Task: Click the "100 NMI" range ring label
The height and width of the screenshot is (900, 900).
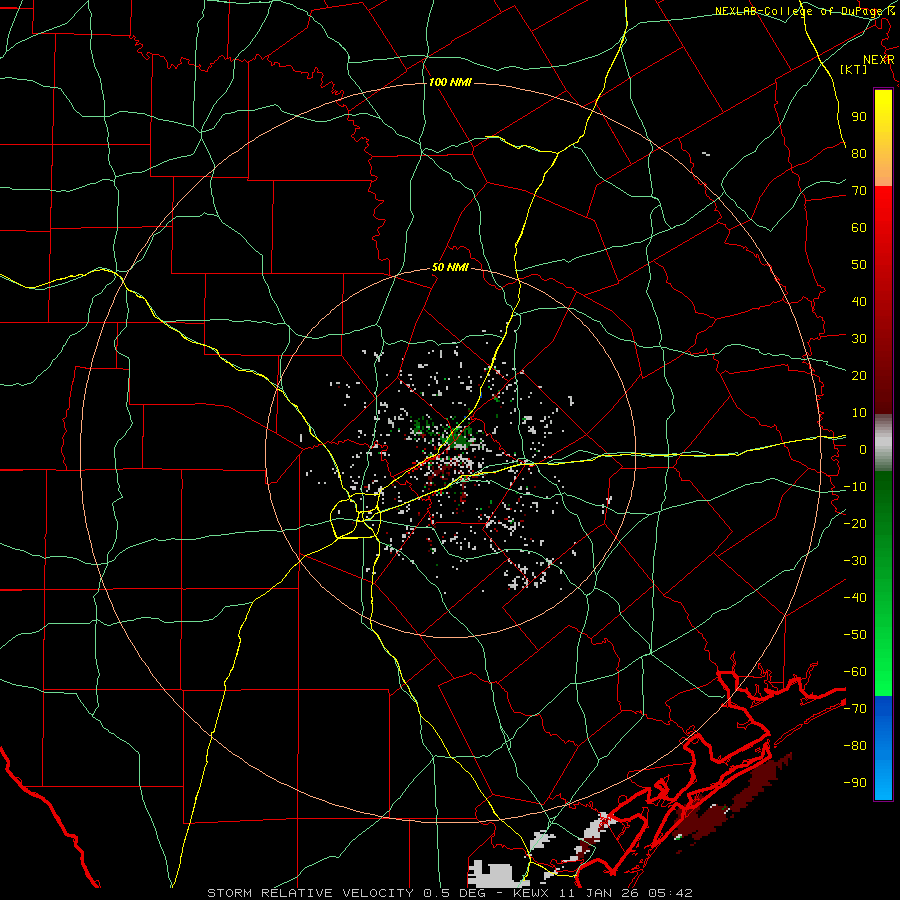Action: (x=450, y=83)
